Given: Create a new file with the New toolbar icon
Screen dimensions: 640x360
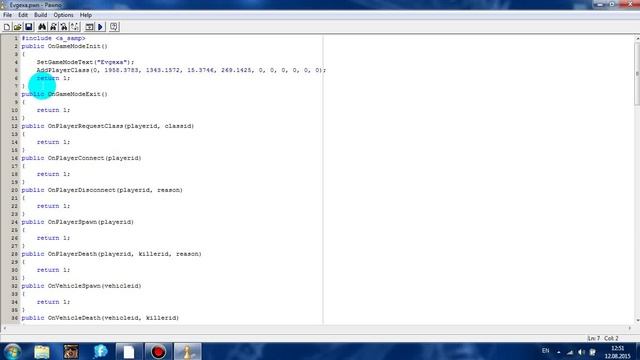Looking at the screenshot, I should (7, 27).
